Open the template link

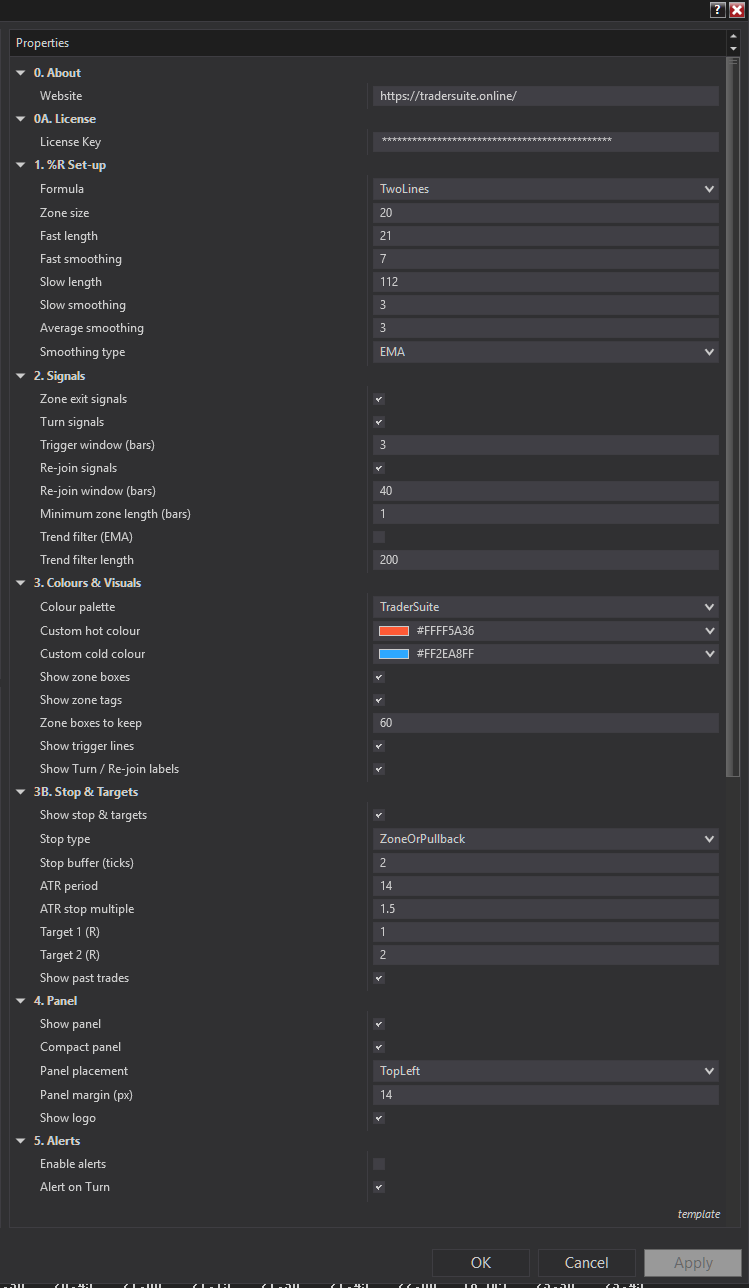click(x=699, y=1214)
